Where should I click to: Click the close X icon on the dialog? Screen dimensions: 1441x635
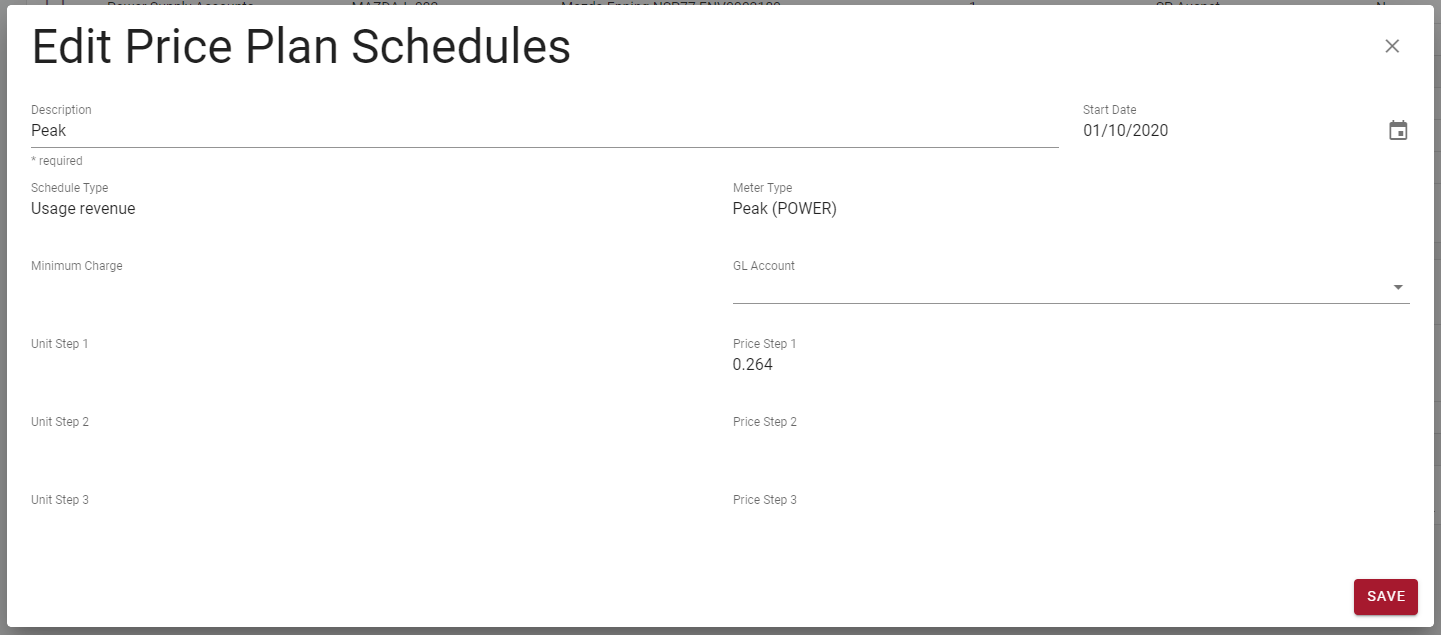point(1392,45)
